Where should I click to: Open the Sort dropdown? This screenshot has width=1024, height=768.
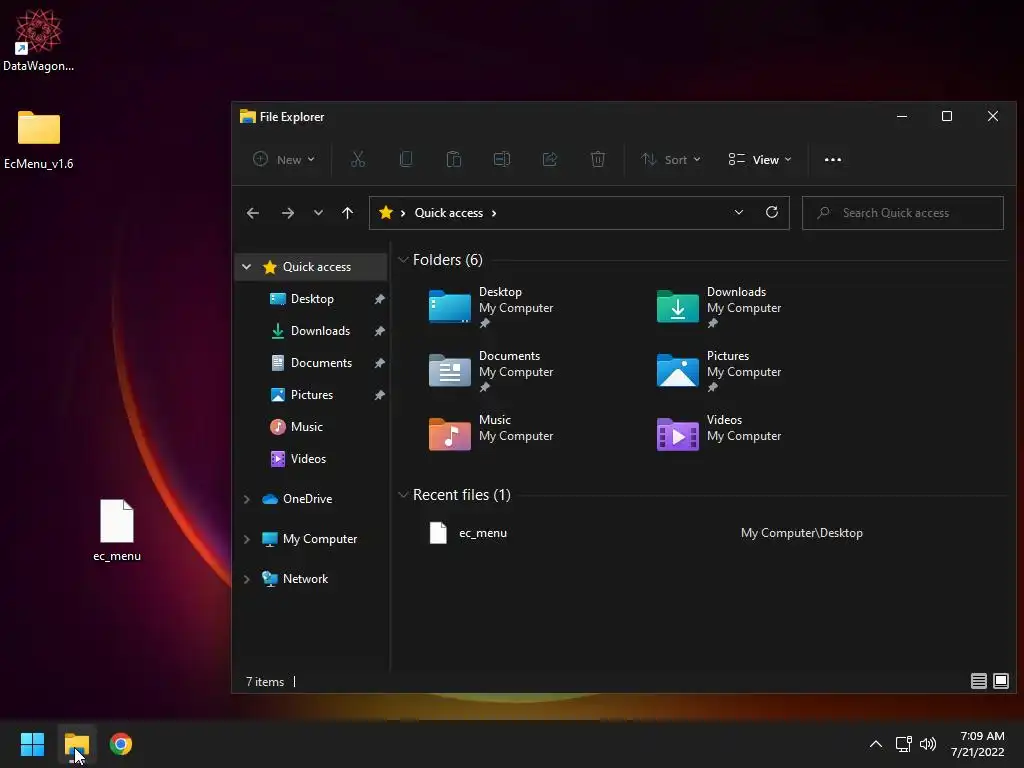click(x=671, y=159)
